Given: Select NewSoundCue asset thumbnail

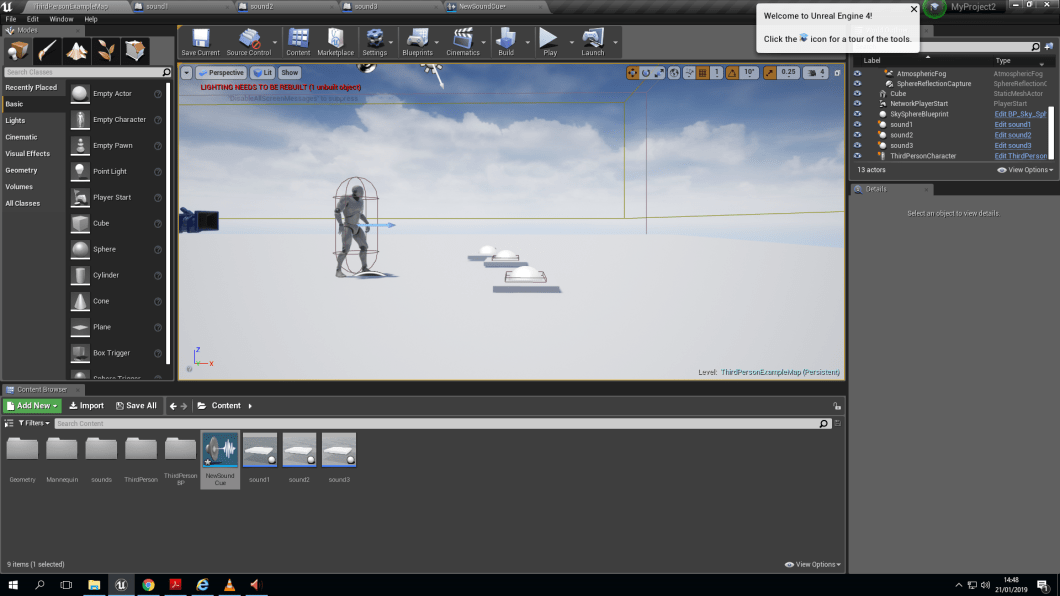Looking at the screenshot, I should pyautogui.click(x=220, y=450).
